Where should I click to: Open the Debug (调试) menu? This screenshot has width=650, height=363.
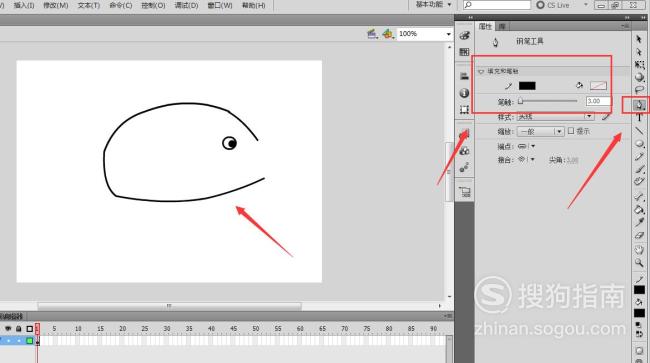tap(186, 5)
